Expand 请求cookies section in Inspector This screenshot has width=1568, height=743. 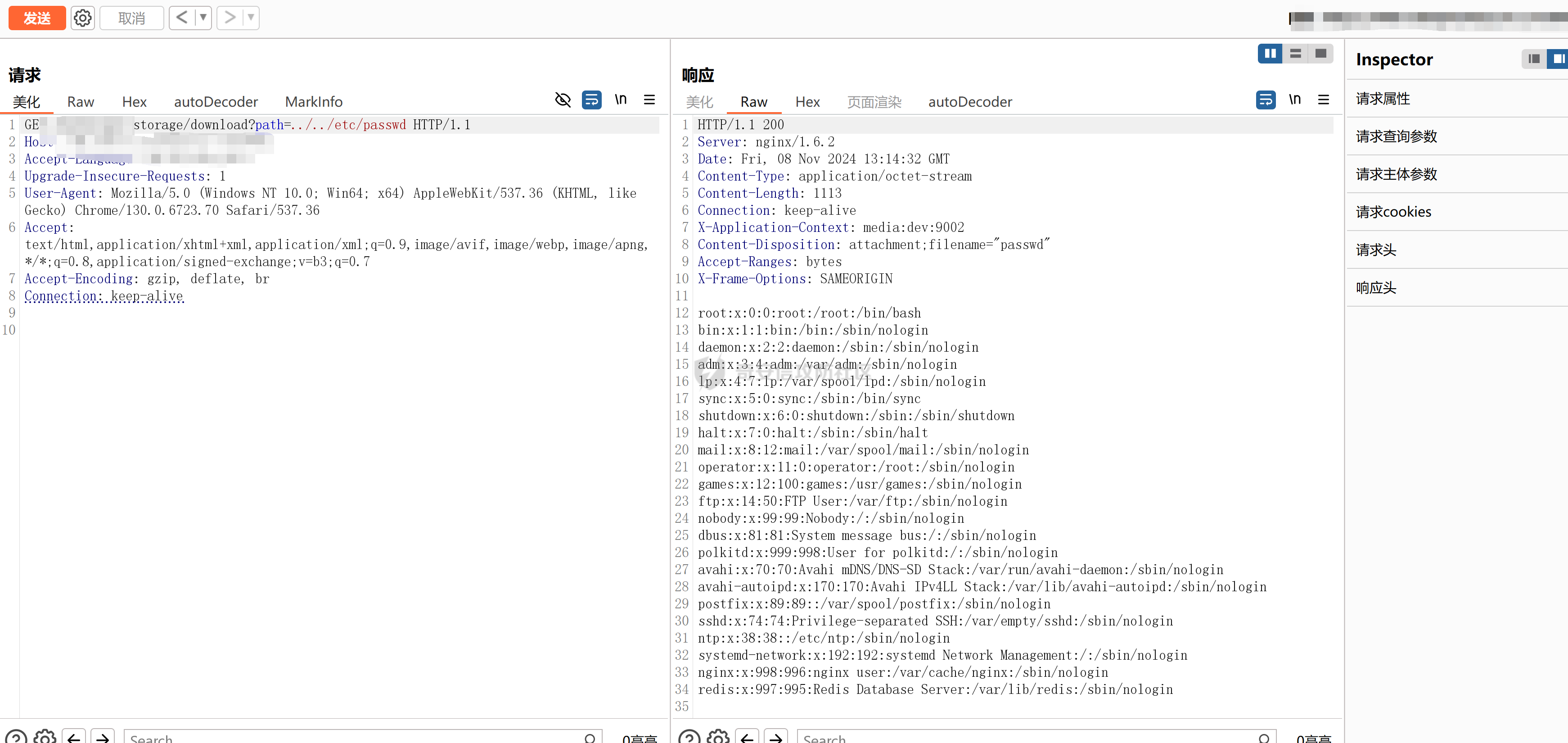pyautogui.click(x=1393, y=212)
